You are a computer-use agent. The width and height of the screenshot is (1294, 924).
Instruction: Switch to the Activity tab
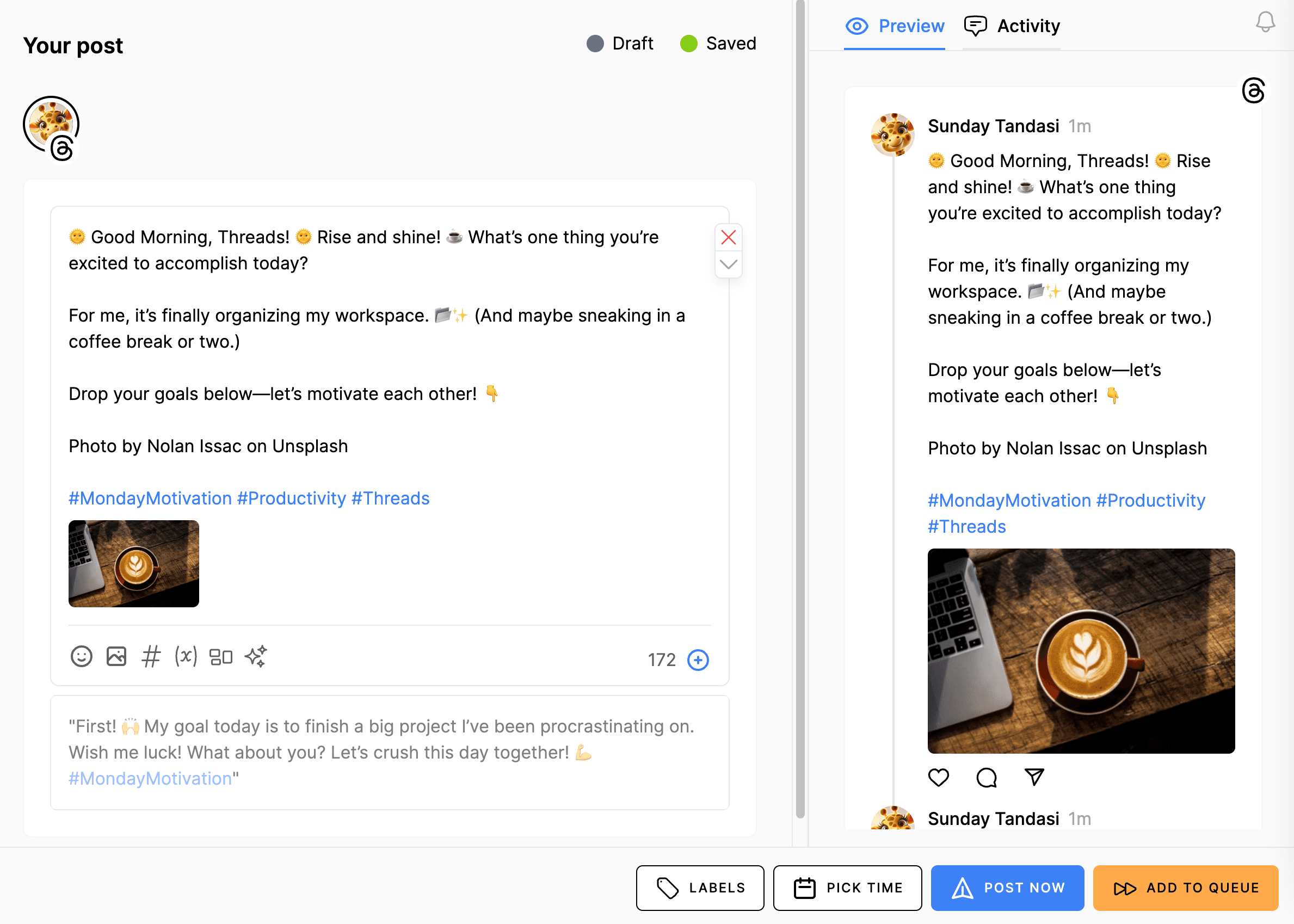tap(1012, 26)
